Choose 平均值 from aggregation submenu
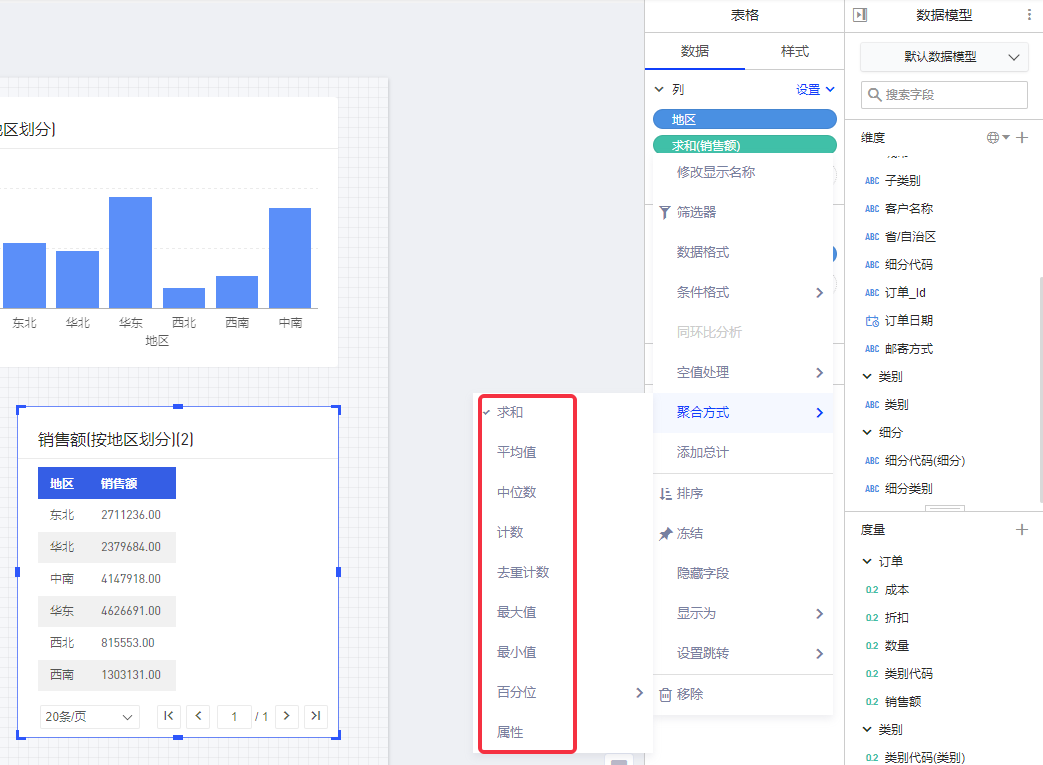Image resolution: width=1043 pixels, height=765 pixels. point(517,452)
